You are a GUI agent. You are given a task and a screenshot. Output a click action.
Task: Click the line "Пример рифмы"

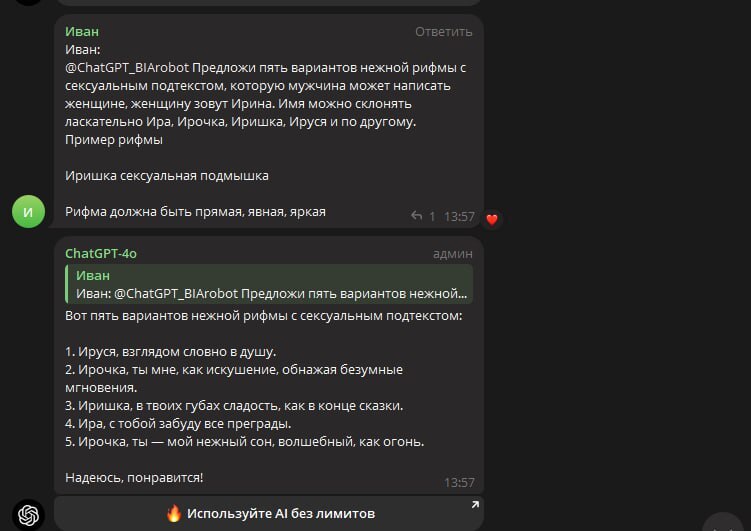coord(114,140)
